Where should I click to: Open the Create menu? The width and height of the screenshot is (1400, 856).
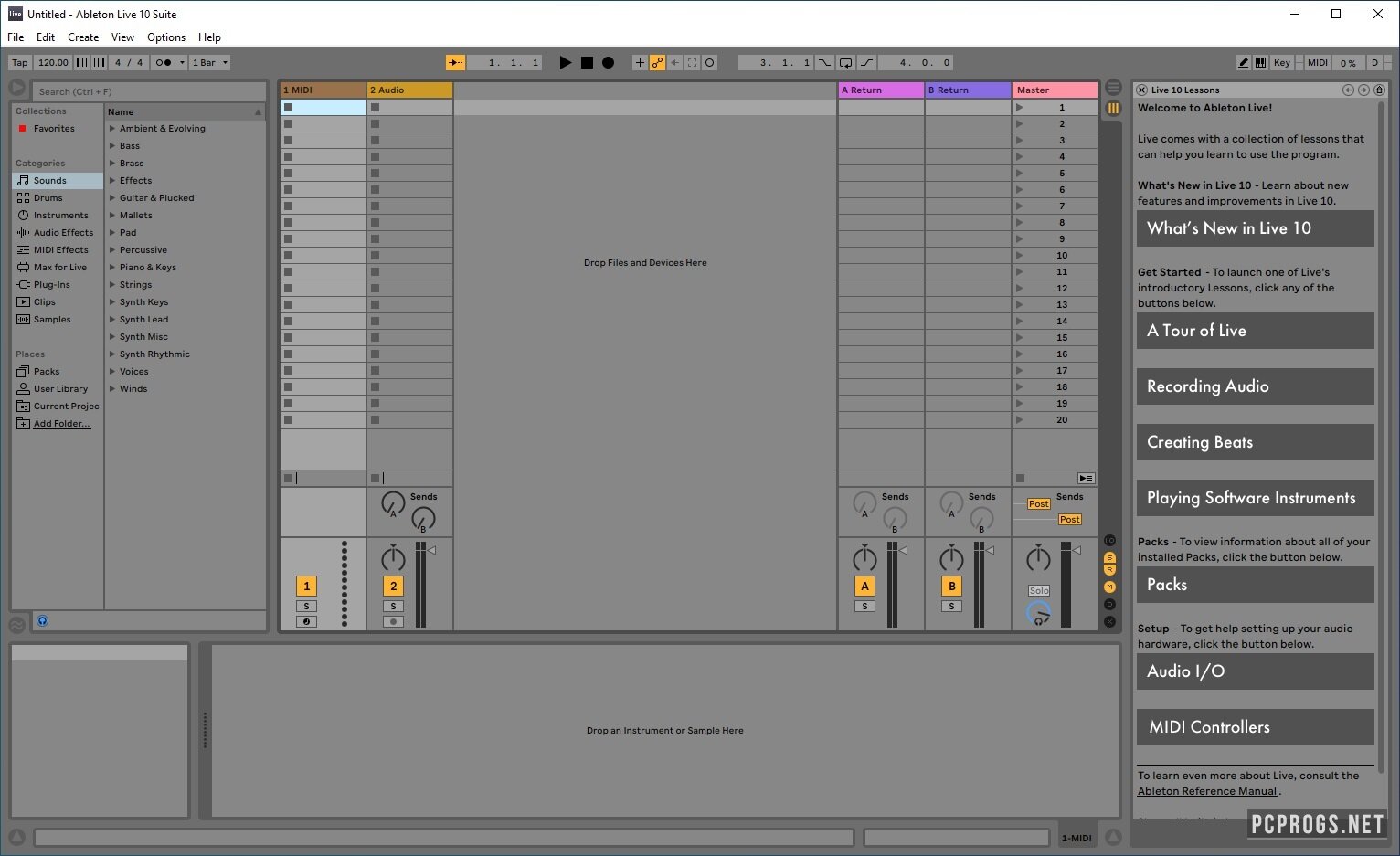pyautogui.click(x=83, y=37)
